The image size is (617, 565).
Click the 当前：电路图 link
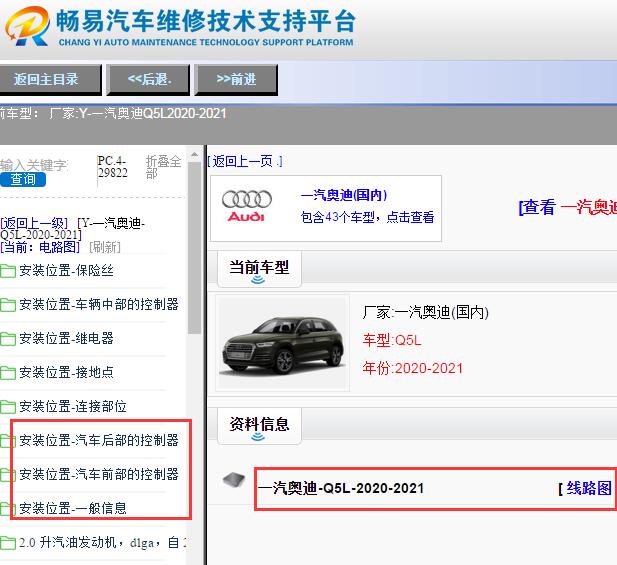click(x=40, y=247)
